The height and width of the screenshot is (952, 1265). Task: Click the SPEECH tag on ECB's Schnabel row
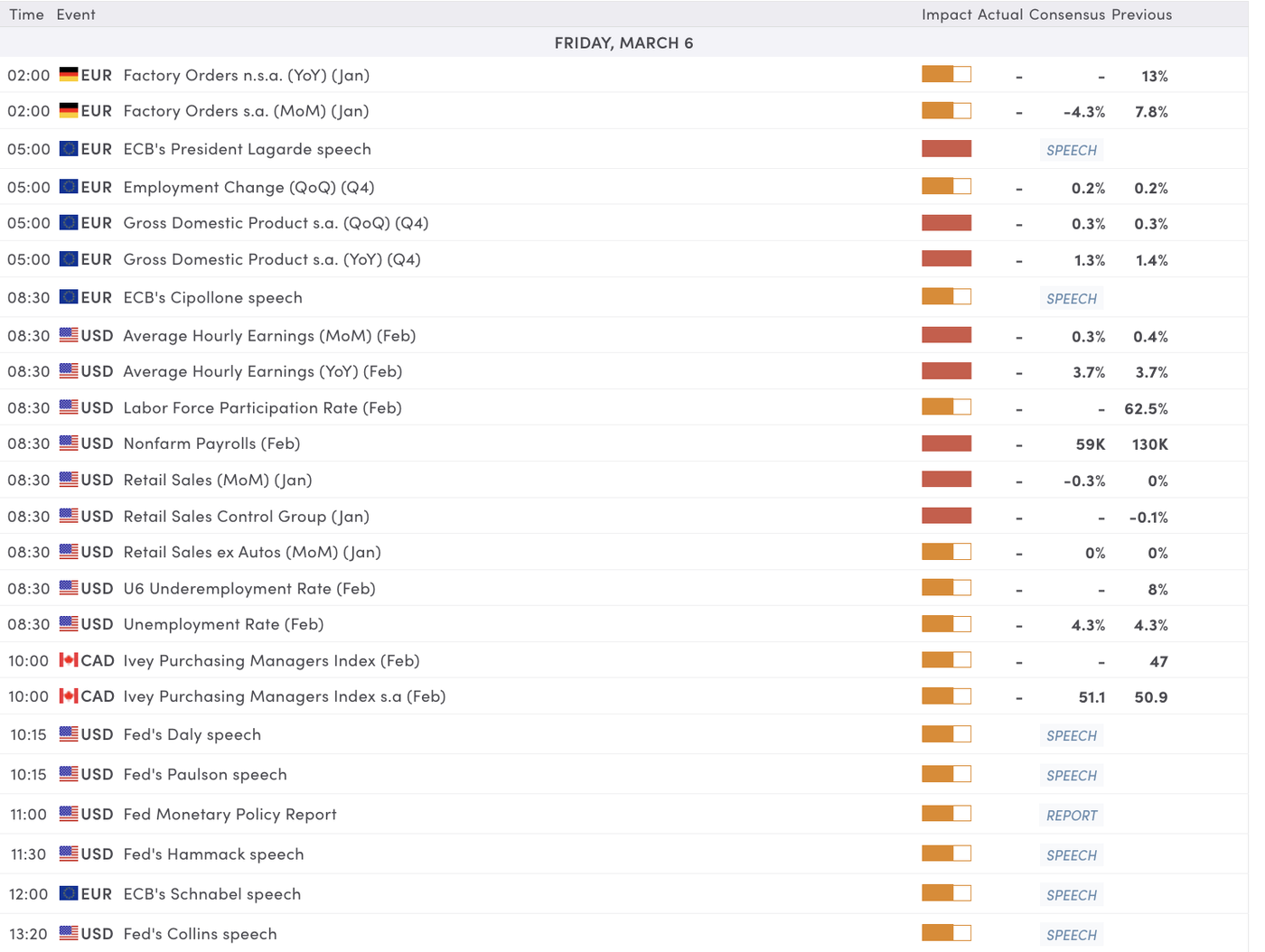1072,894
